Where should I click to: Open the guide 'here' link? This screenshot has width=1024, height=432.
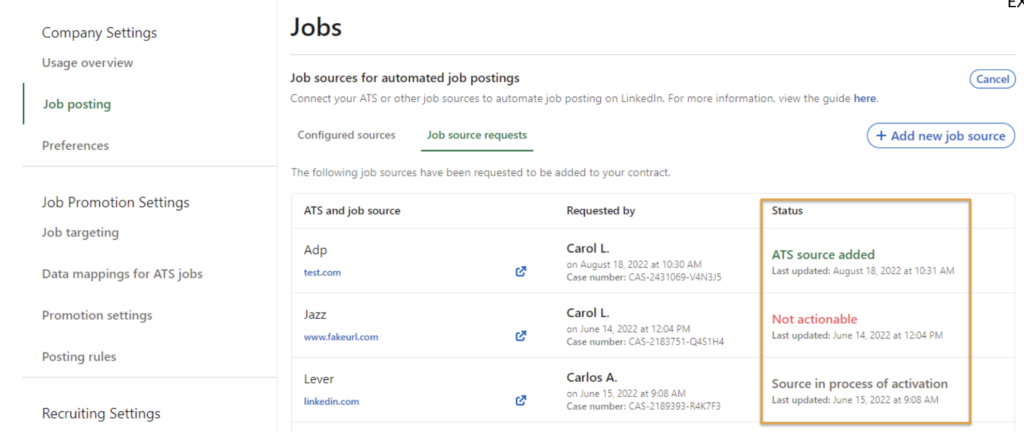(x=864, y=98)
